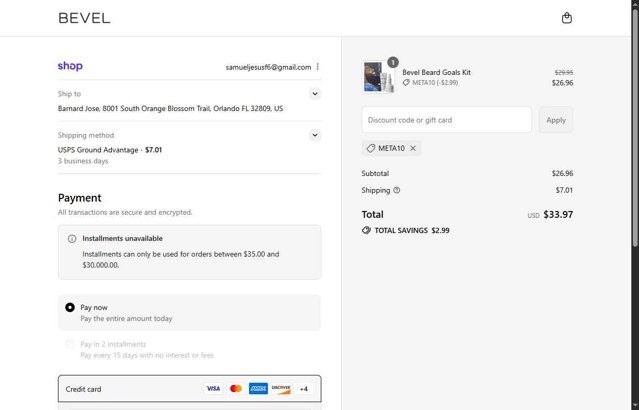Click the samueljesusf6@gmail.com email text

click(x=268, y=67)
